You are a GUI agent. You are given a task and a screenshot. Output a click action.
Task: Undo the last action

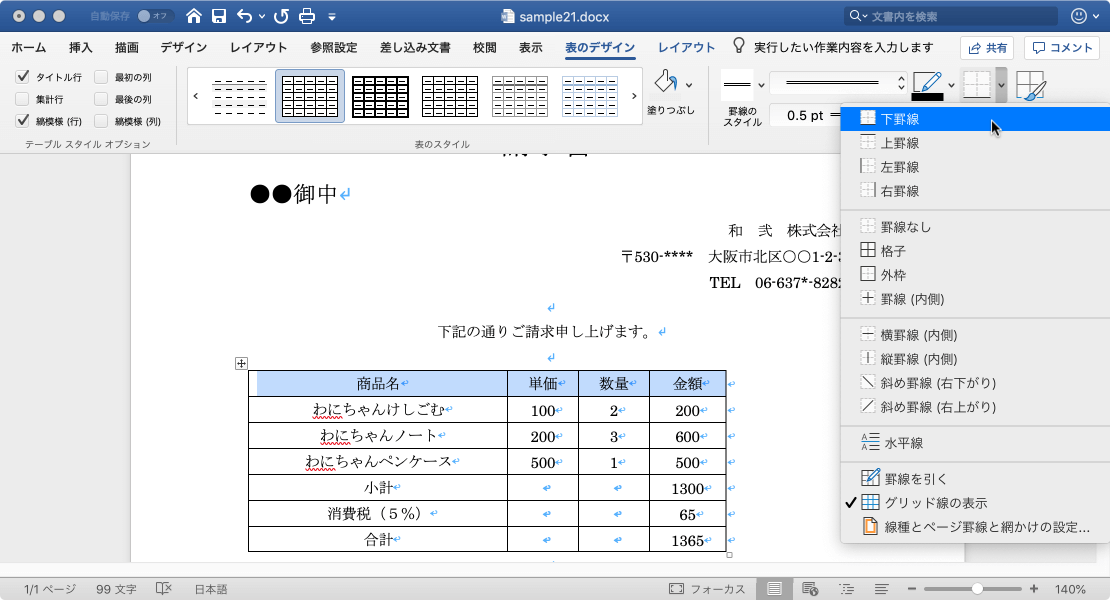pos(245,16)
